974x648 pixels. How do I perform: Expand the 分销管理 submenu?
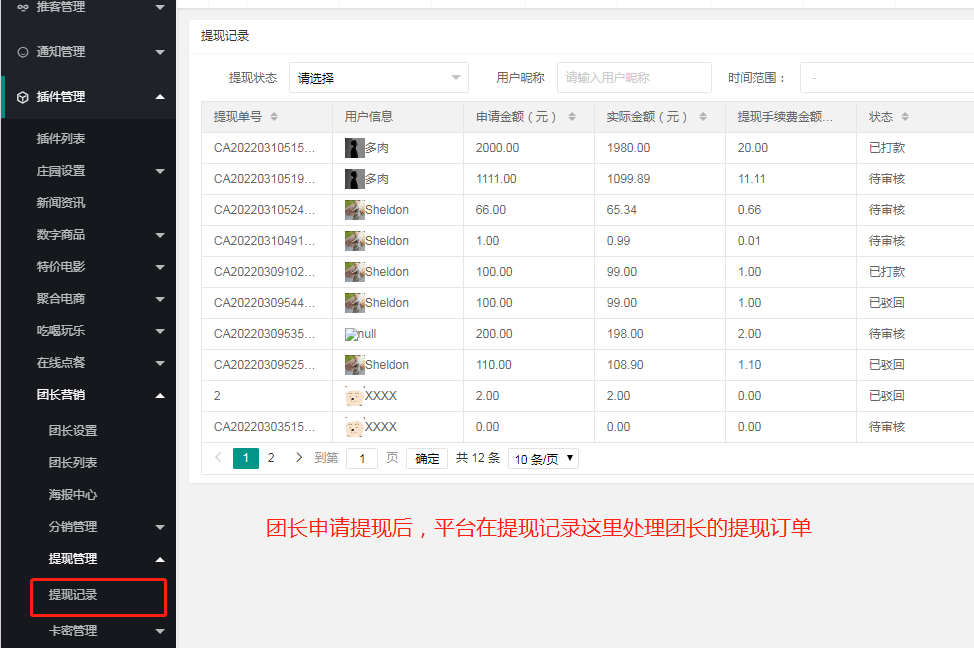160,527
